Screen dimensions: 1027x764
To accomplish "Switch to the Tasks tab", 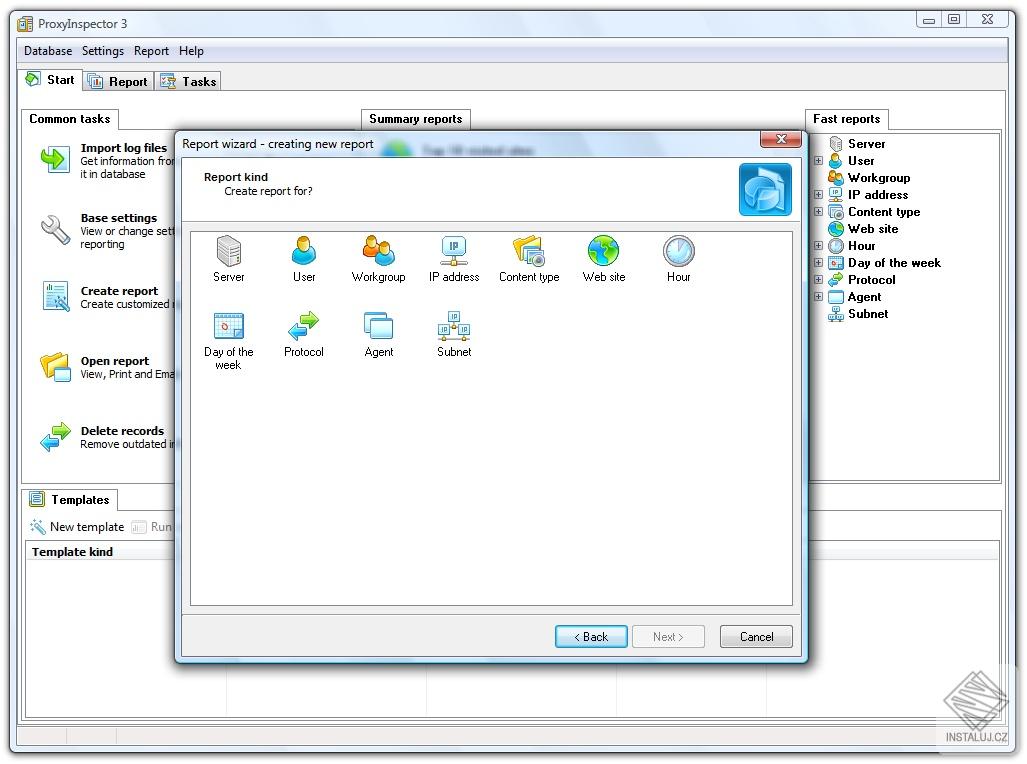I will click(x=188, y=81).
